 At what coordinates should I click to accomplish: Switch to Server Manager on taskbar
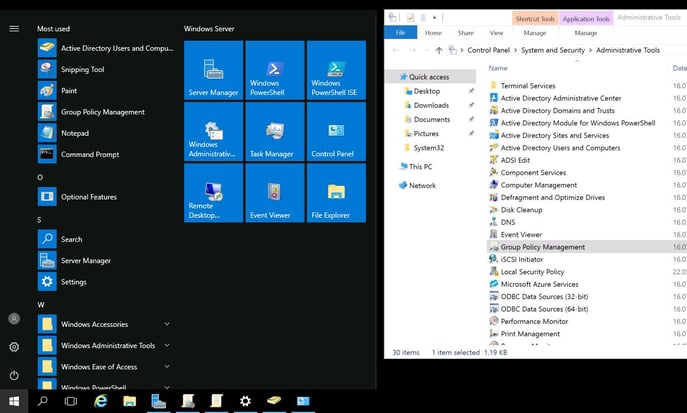pos(159,401)
